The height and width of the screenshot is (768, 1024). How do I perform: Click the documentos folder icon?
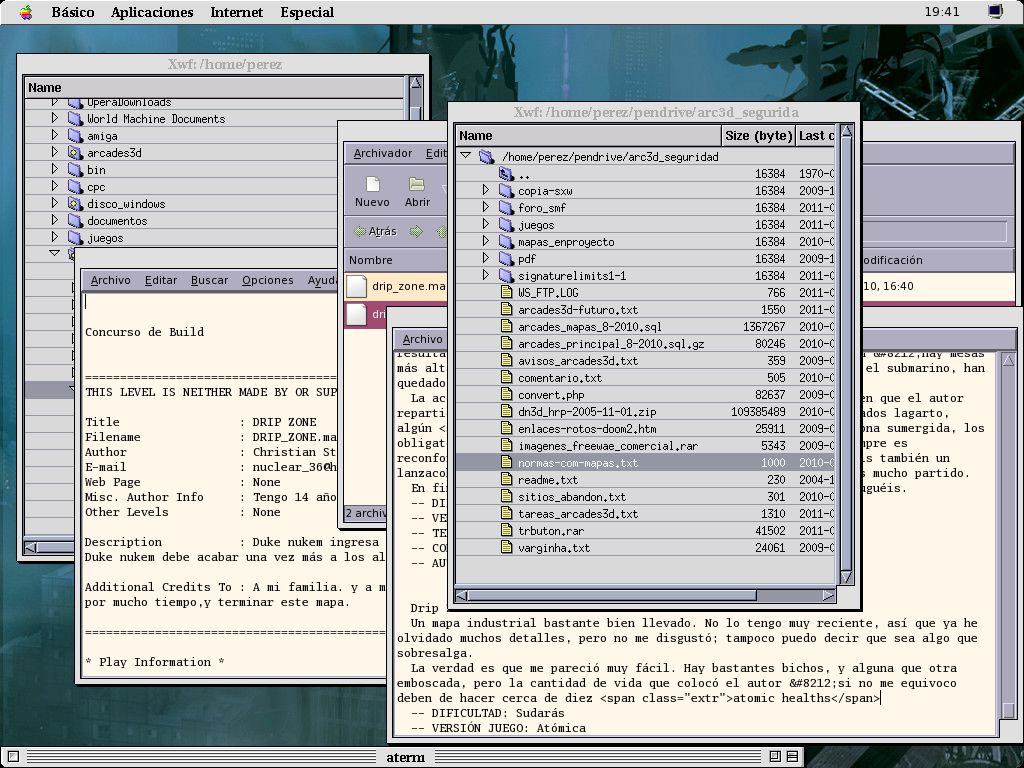(x=75, y=221)
